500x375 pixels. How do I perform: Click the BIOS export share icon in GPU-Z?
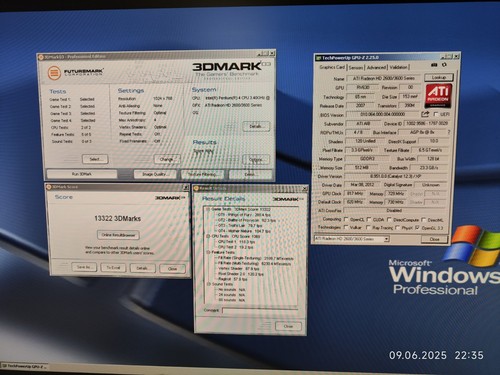point(425,114)
